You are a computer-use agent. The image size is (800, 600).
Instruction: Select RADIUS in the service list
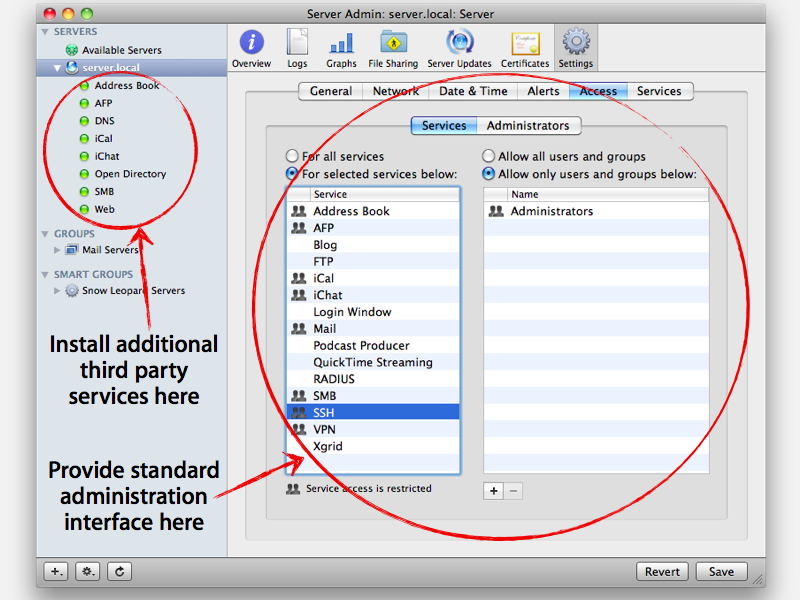373,379
